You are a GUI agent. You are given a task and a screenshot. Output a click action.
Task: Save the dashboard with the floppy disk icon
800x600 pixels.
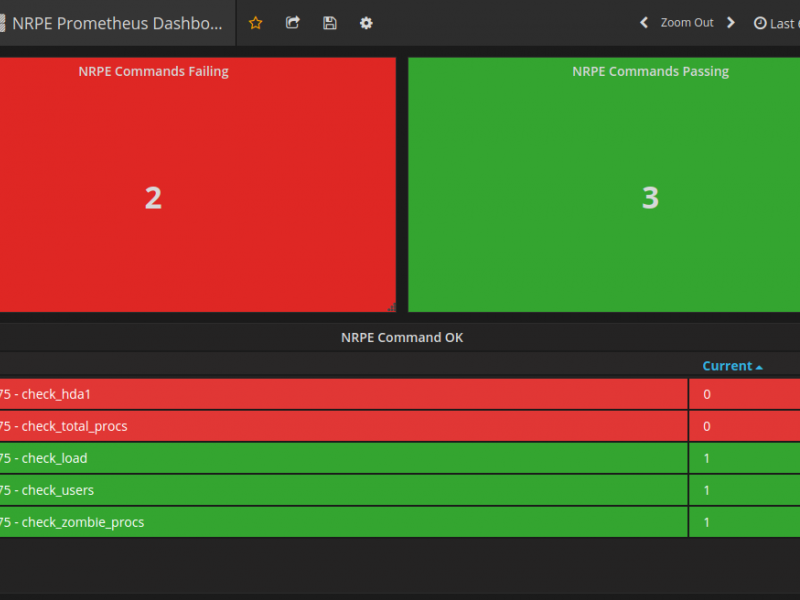[329, 23]
